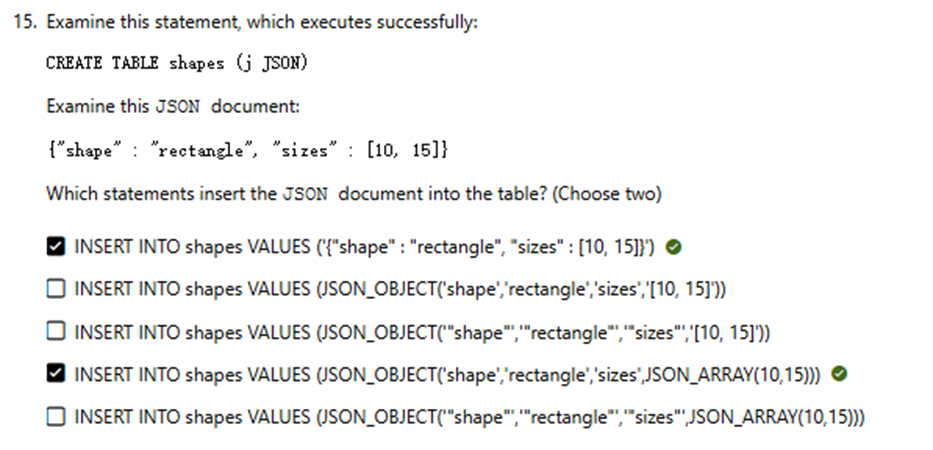Click third option's quoted-key JSON_OBJECT text

(x=420, y=332)
